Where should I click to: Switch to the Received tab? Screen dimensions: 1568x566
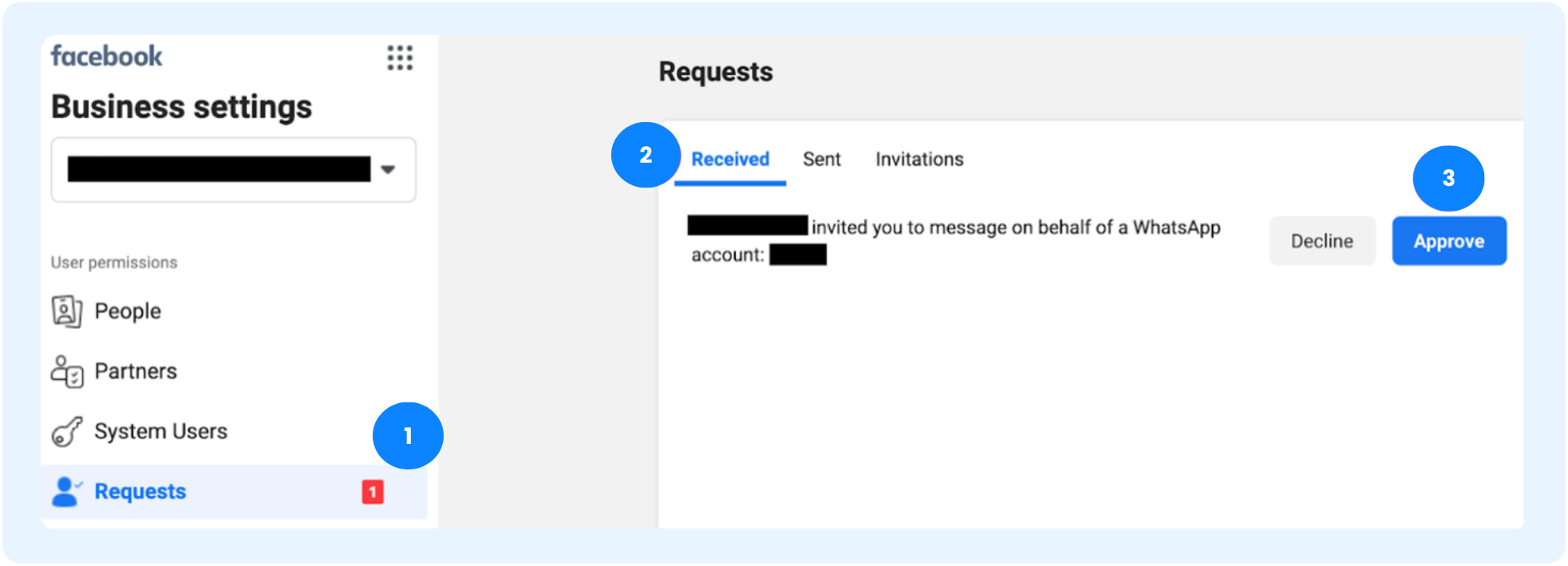click(730, 160)
